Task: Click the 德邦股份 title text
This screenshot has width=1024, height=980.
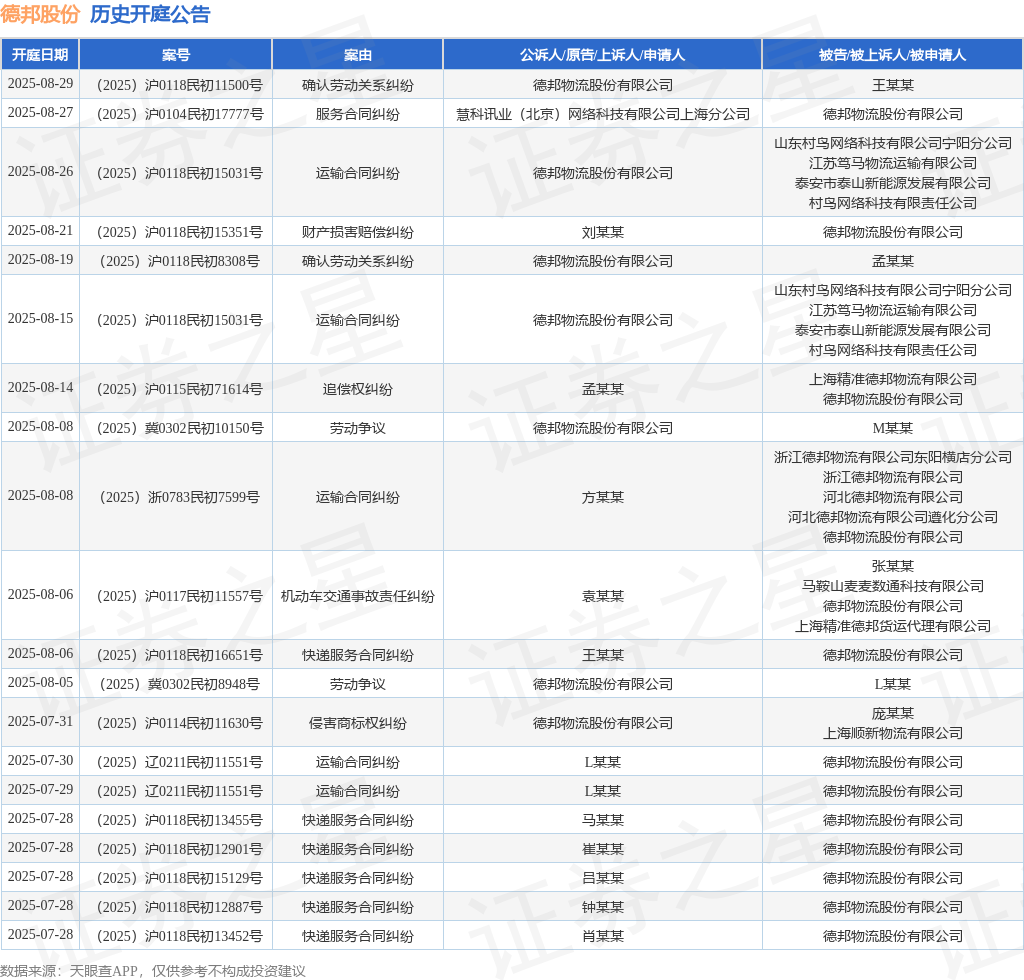Action: tap(40, 14)
